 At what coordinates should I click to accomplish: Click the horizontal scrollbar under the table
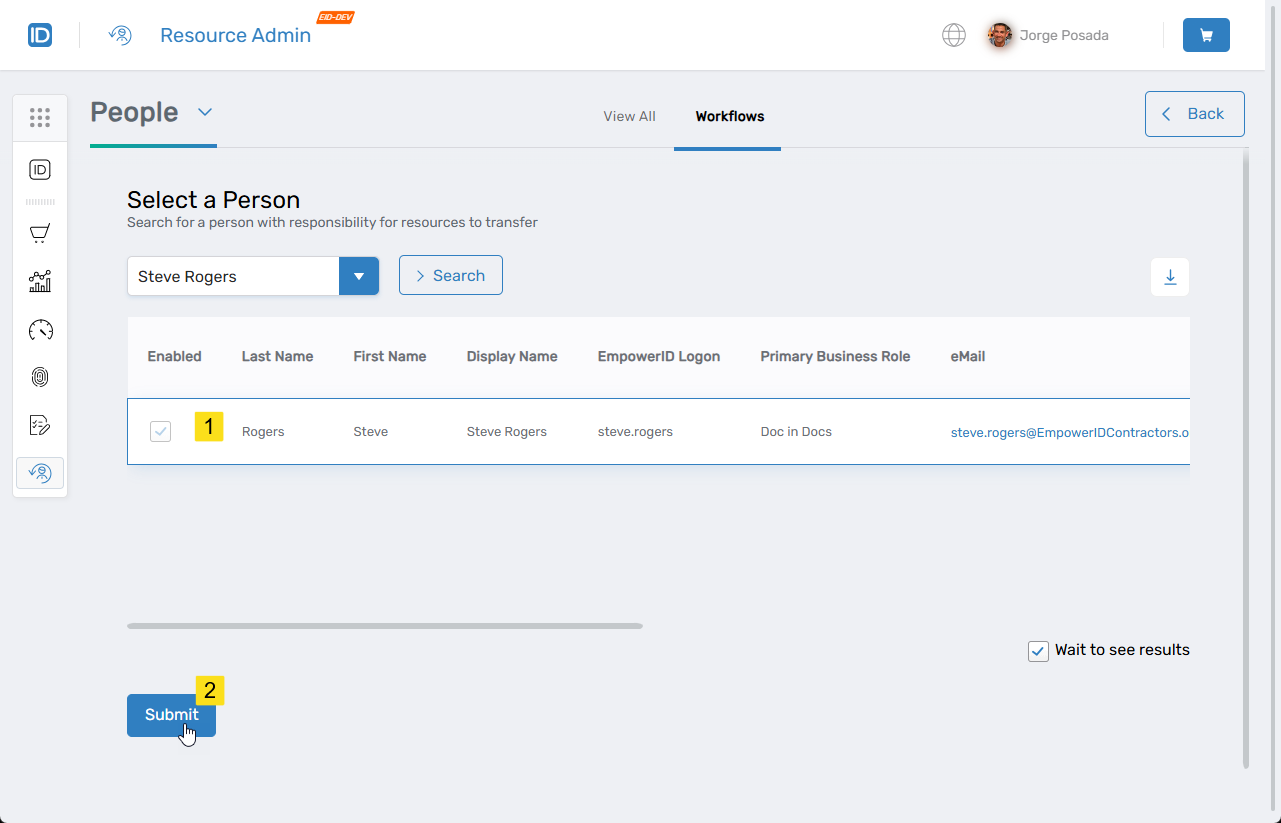[x=384, y=626]
